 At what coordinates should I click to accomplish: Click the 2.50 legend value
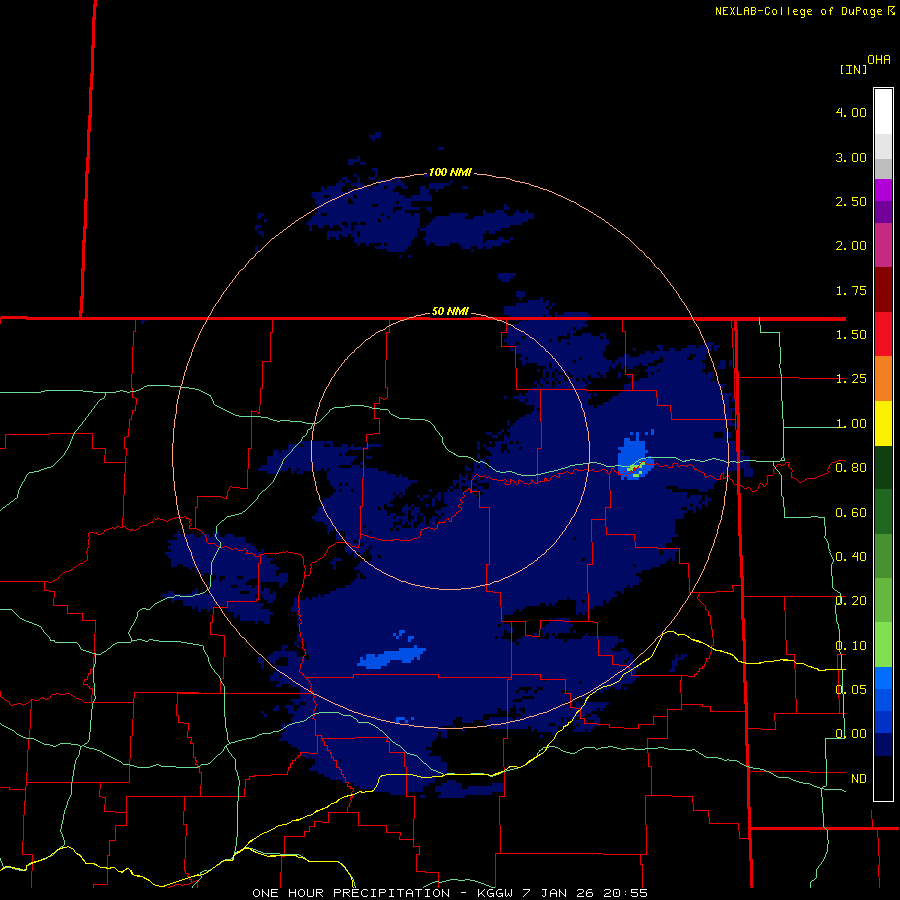click(x=851, y=201)
